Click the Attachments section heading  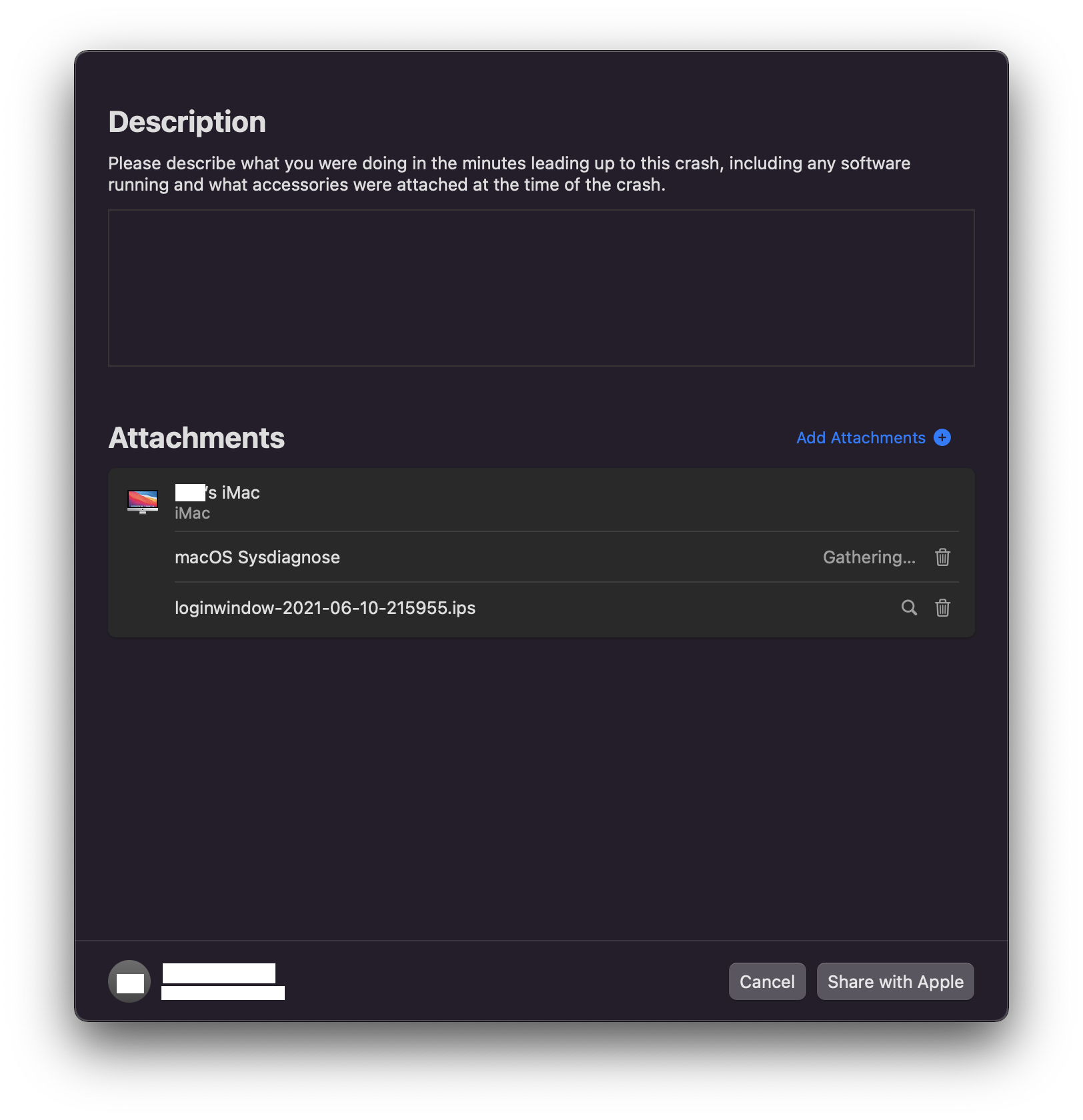pyautogui.click(x=196, y=438)
